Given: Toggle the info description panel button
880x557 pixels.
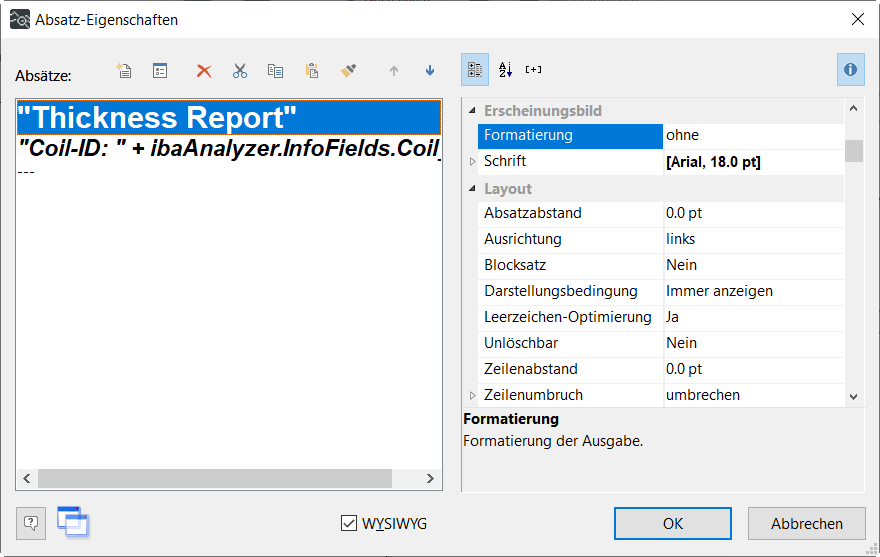Looking at the screenshot, I should [x=850, y=69].
